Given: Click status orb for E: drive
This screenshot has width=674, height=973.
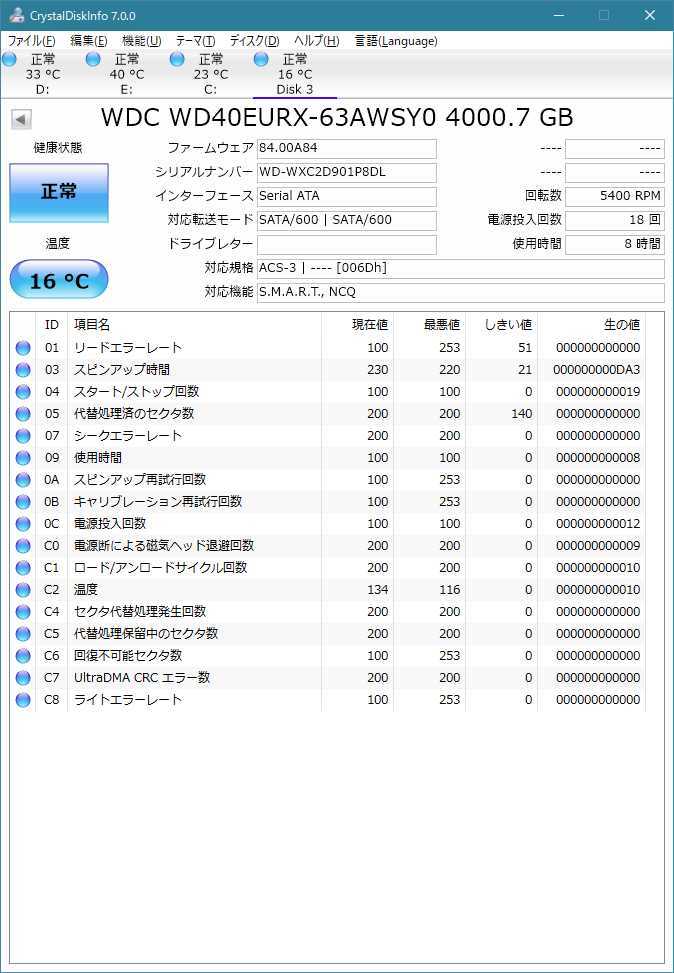Looking at the screenshot, I should (93, 60).
